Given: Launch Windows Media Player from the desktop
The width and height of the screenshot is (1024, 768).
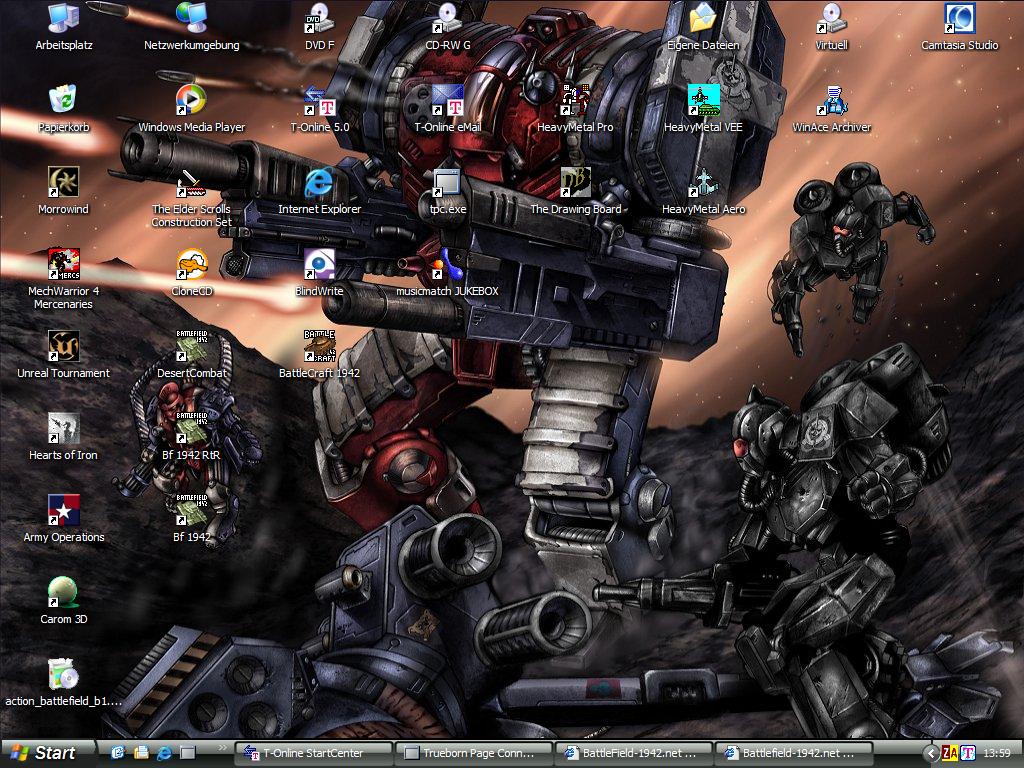Looking at the screenshot, I should click(x=191, y=109).
